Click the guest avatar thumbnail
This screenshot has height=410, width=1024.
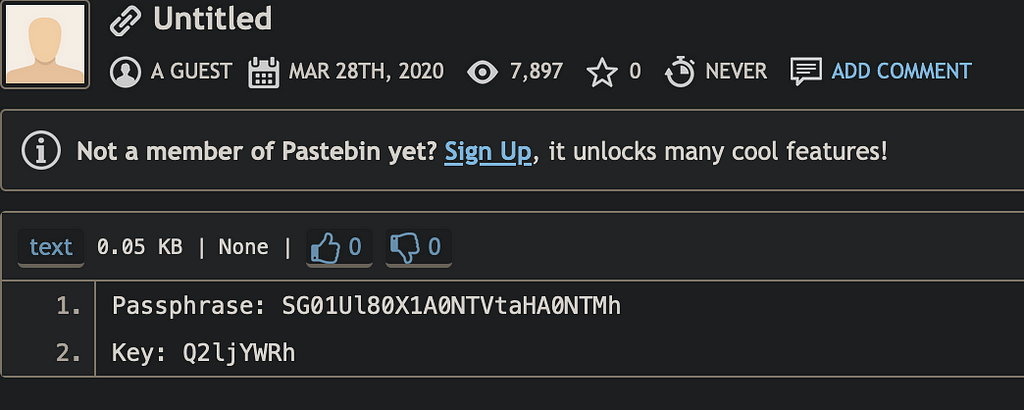click(44, 44)
